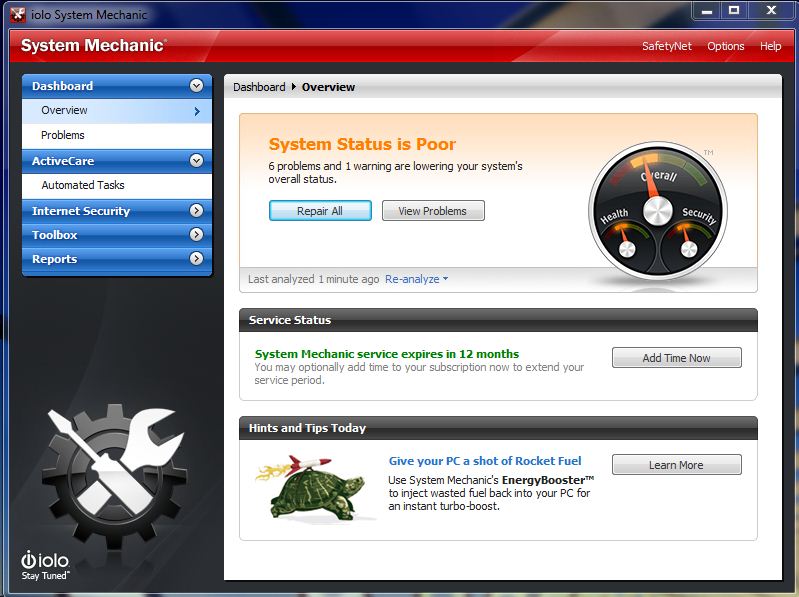Click the Add Time Now button
Image resolution: width=799 pixels, height=597 pixels.
tap(677, 358)
